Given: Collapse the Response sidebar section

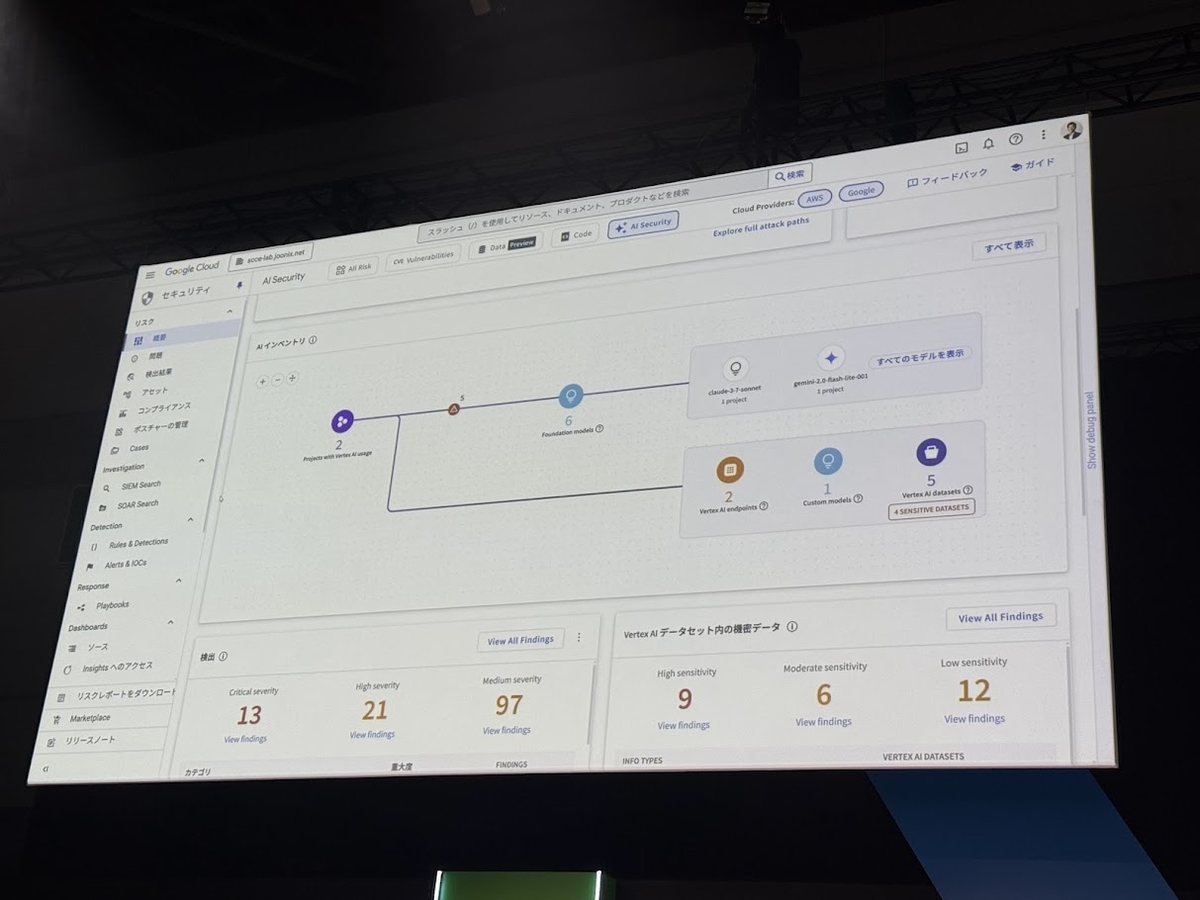Looking at the screenshot, I should (x=179, y=581).
